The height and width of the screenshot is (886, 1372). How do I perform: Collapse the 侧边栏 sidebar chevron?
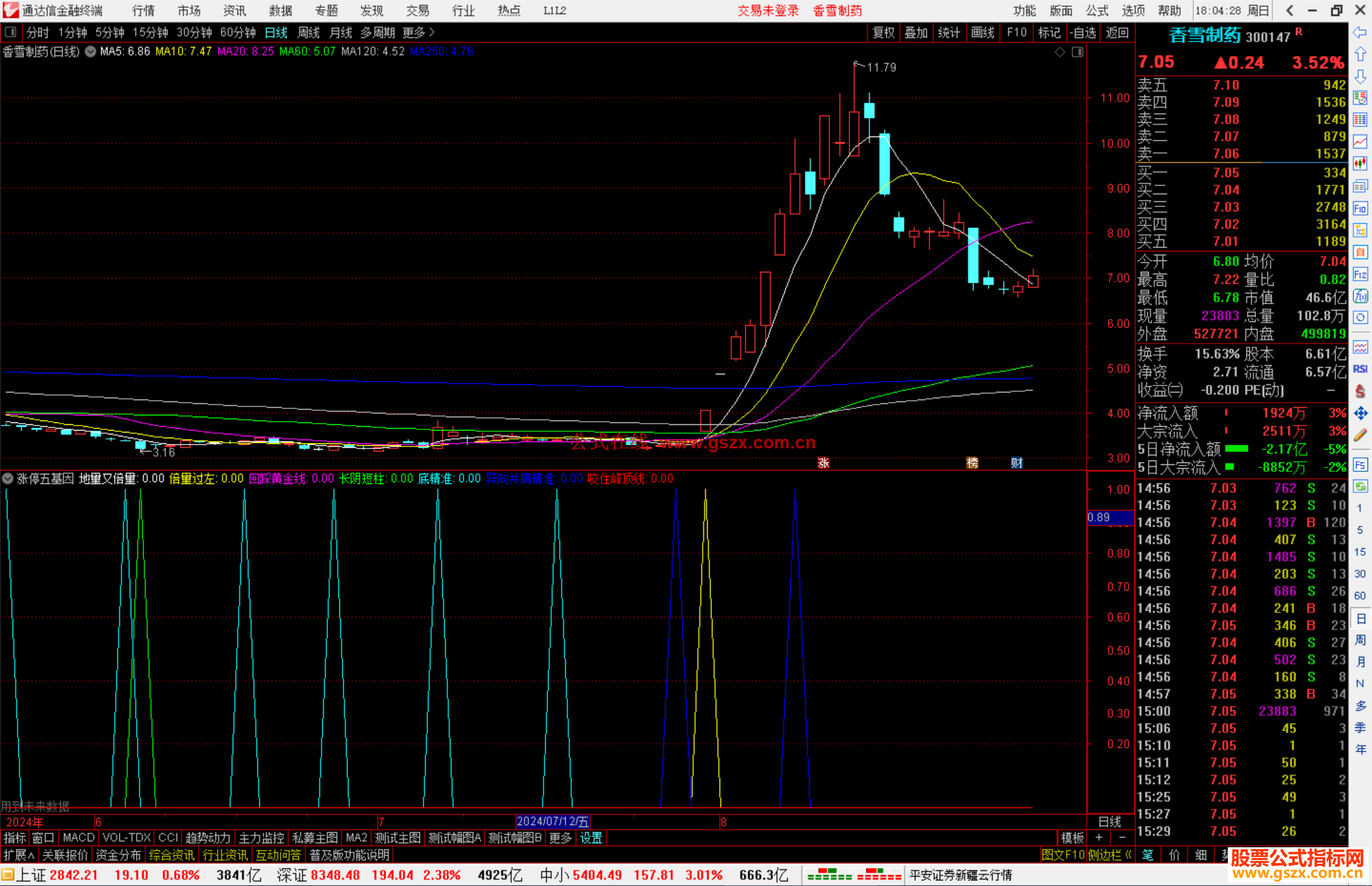(1128, 855)
